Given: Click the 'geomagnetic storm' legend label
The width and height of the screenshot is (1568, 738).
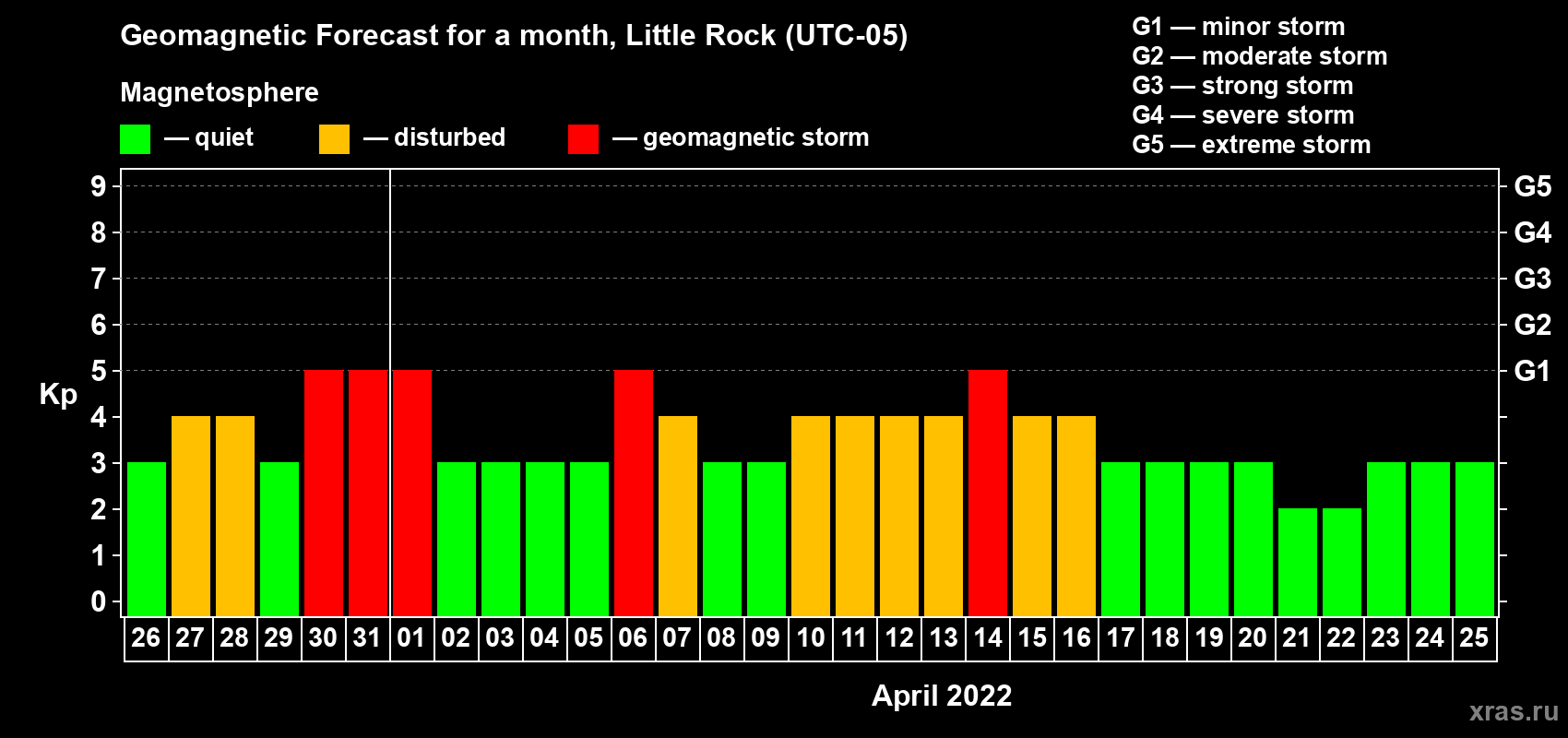Looking at the screenshot, I should point(755,137).
